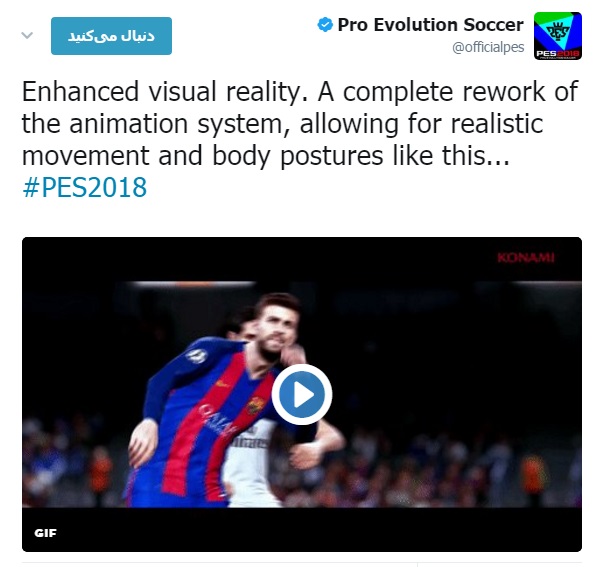Play the PES 2018 GIF
Viewport: 601px width, 567px height.
click(302, 394)
